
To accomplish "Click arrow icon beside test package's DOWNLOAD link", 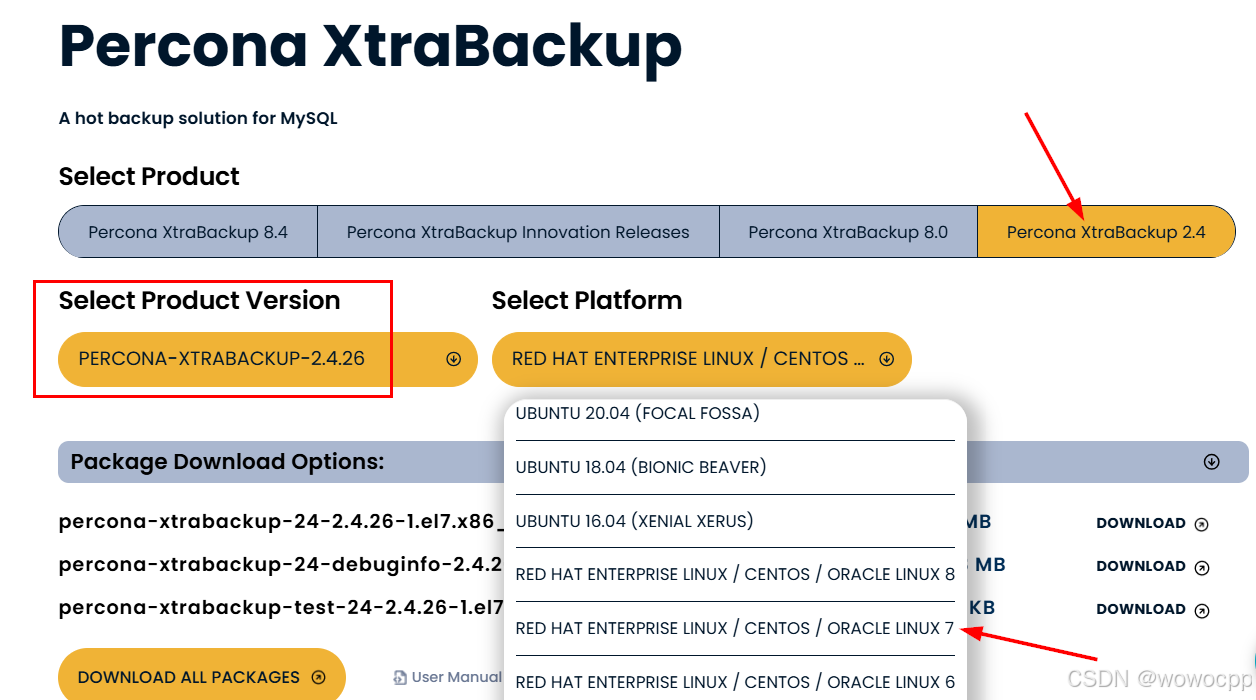I will (1202, 610).
